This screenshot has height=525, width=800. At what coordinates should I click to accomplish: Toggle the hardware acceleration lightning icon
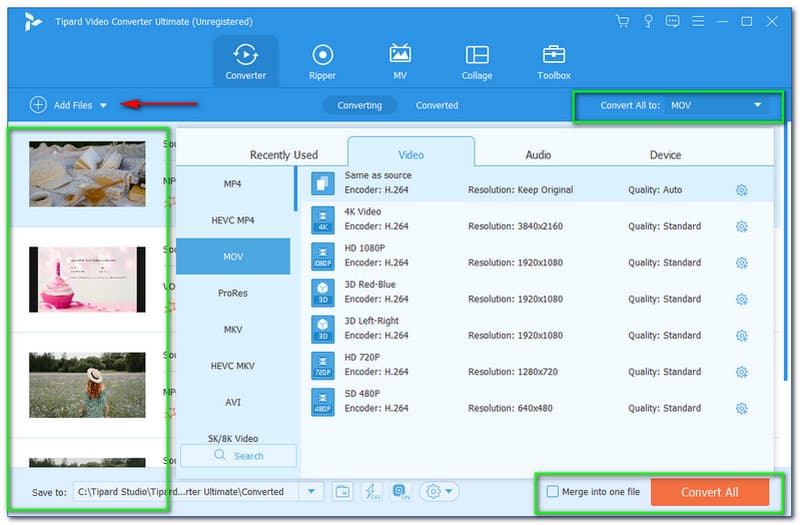tap(372, 492)
